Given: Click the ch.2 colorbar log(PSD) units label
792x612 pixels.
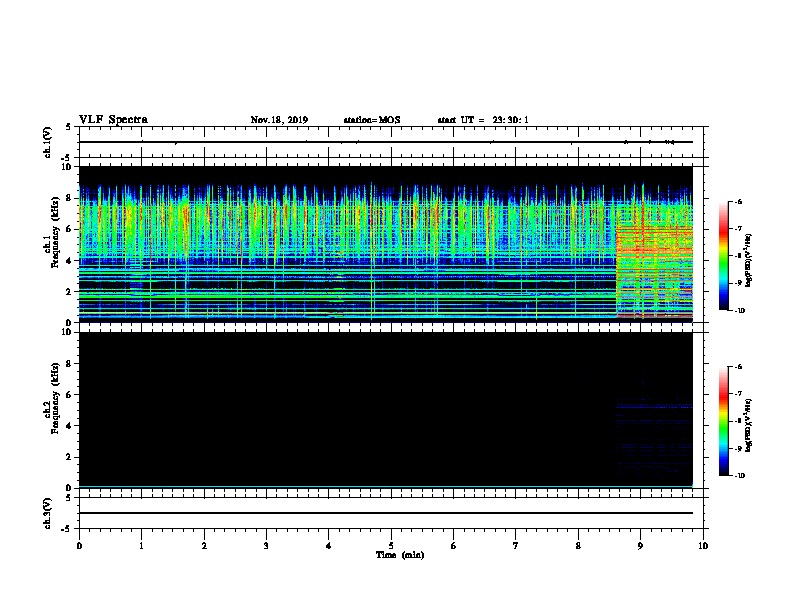Looking at the screenshot, I should coord(749,425).
